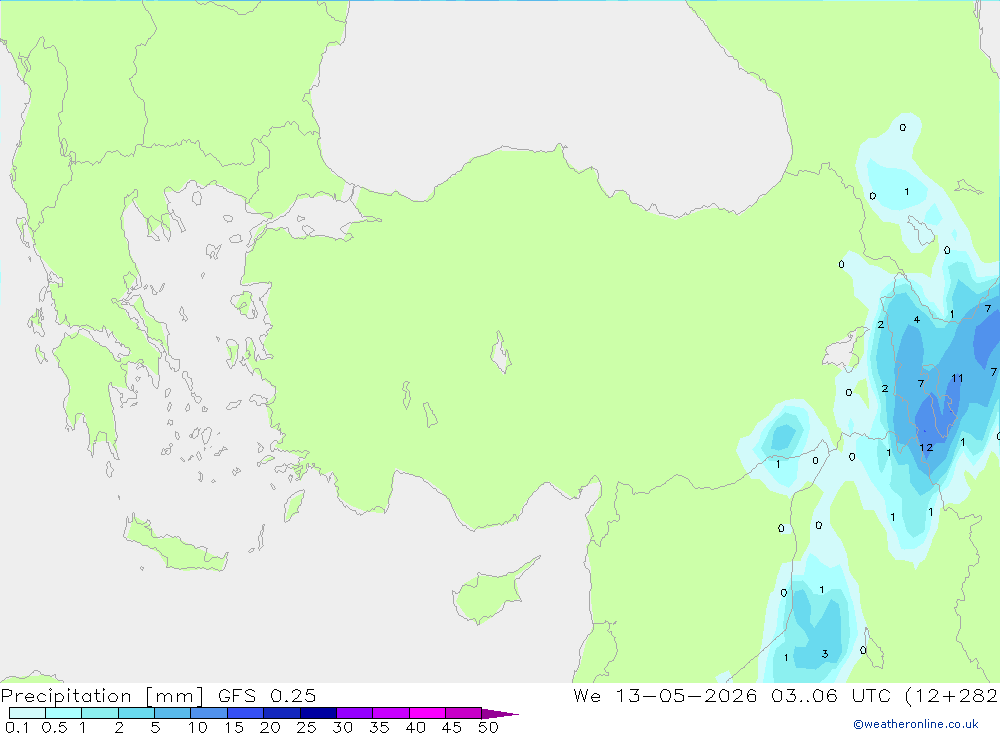Screen dimensions: 1000x733
Task: Click the precipitation value "12" on the map
Action: pyautogui.click(x=926, y=448)
